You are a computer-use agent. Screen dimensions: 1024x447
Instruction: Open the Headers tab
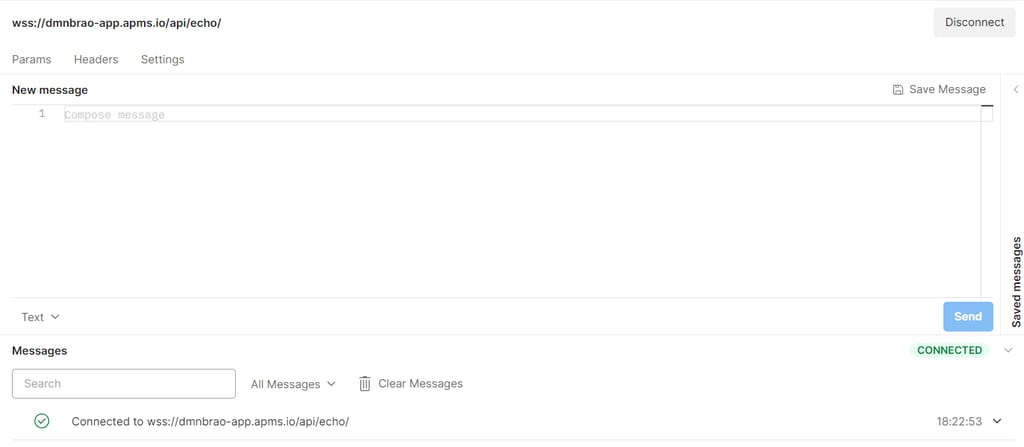[96, 60]
